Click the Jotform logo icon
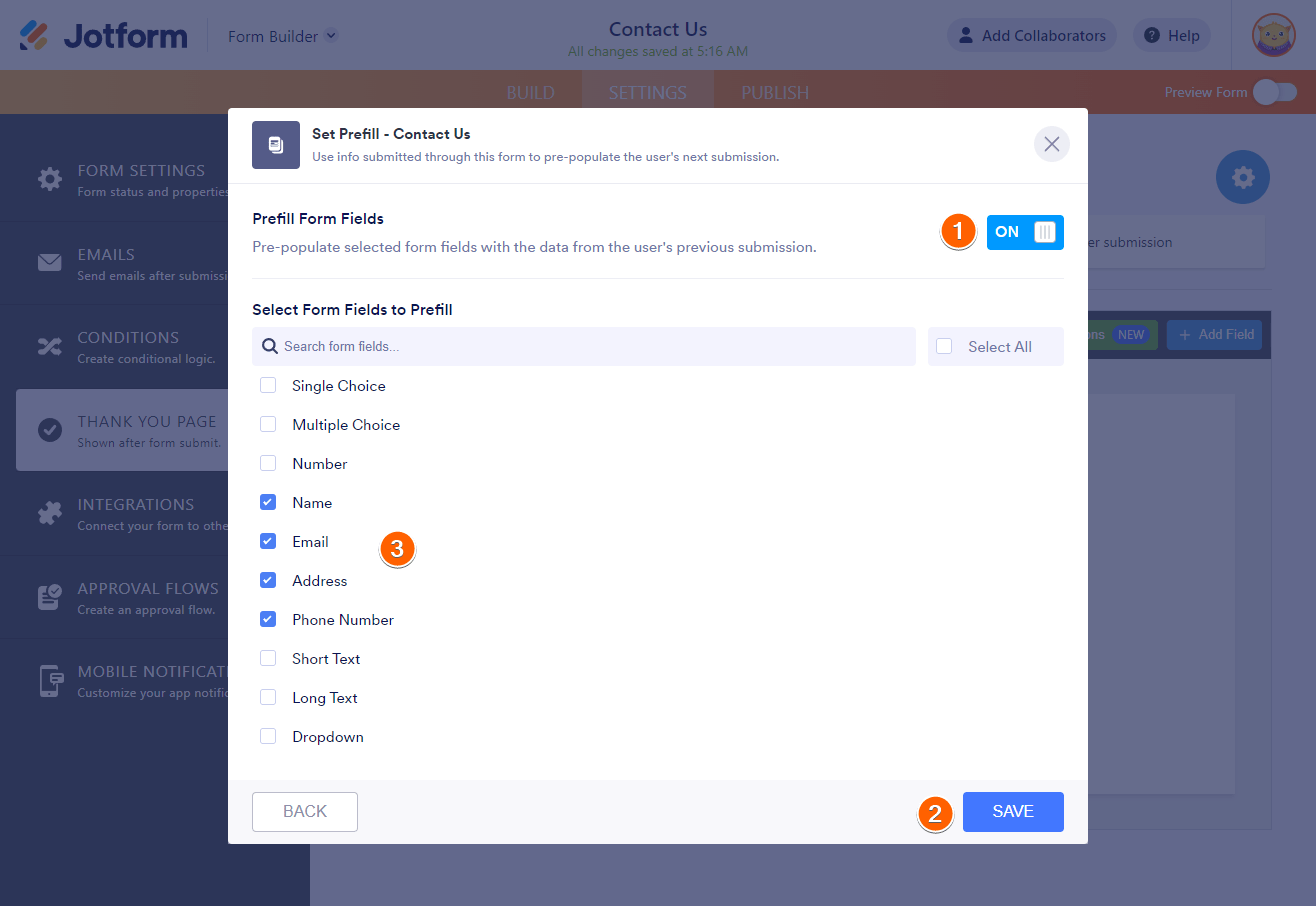 pyautogui.click(x=34, y=36)
